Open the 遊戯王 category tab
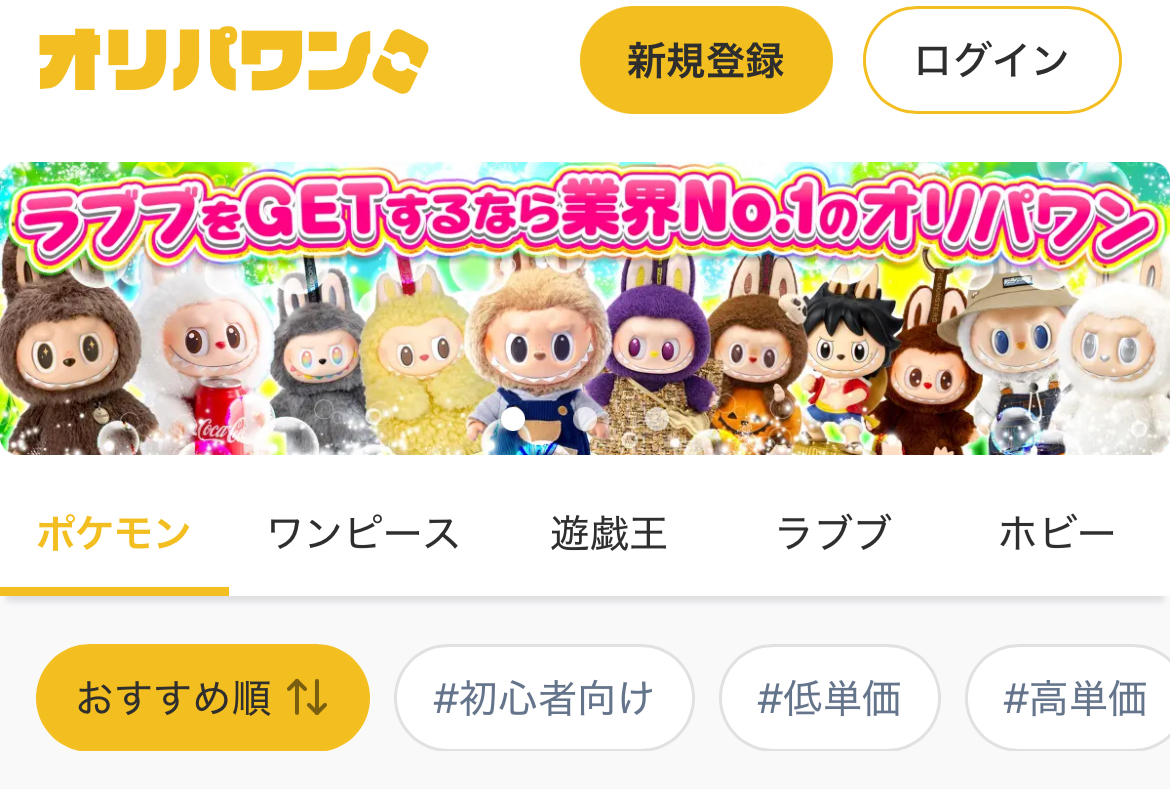This screenshot has height=789, width=1170. (608, 534)
